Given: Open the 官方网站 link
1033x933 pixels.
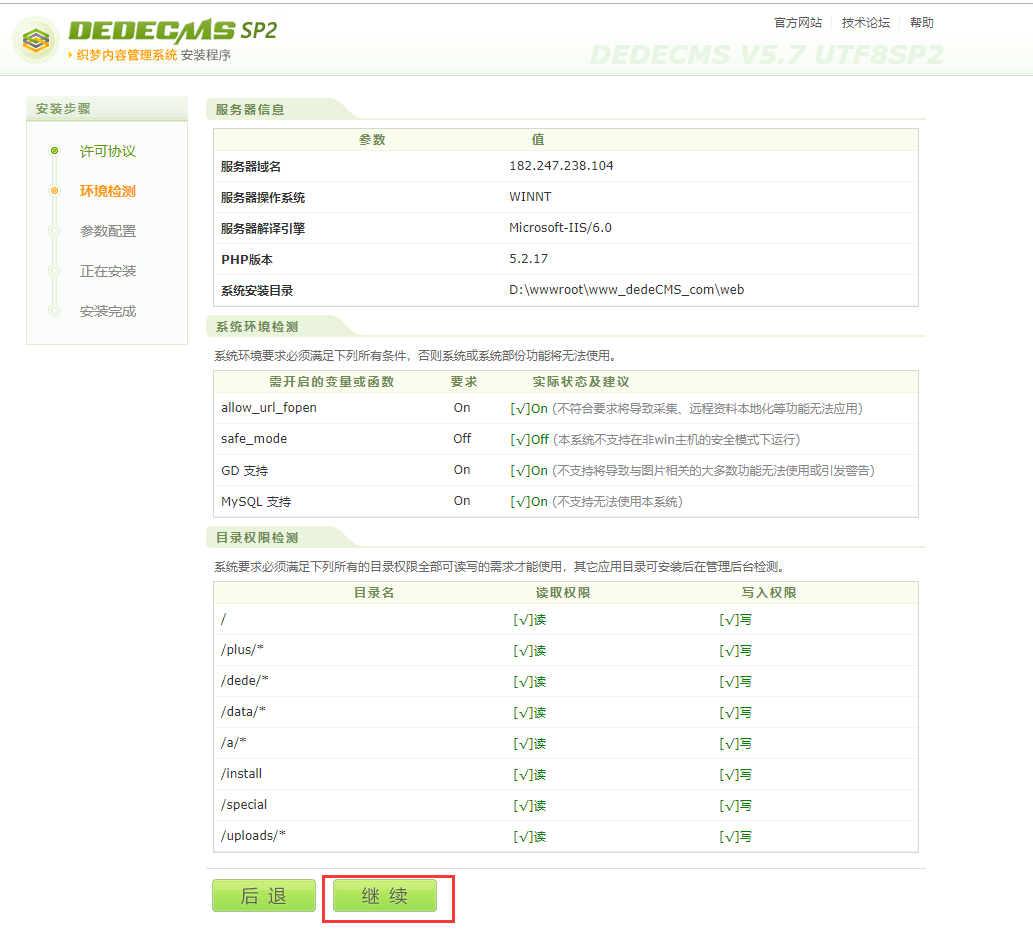Looking at the screenshot, I should (798, 23).
